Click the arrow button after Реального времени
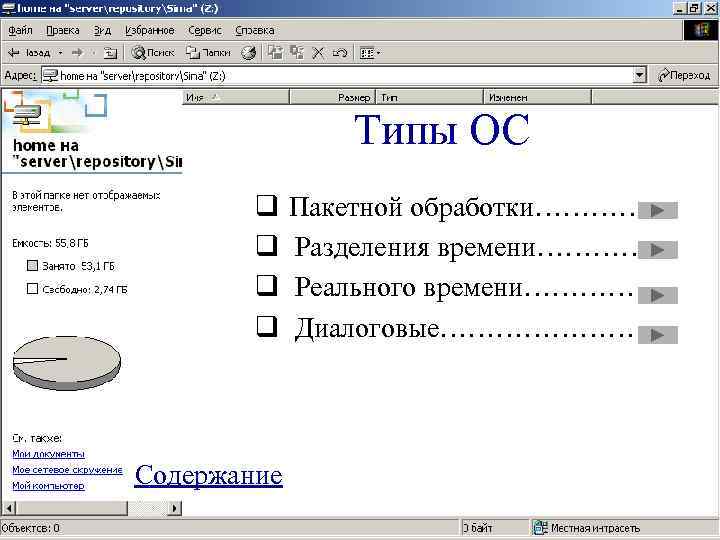Viewport: 720px width, 540px height. pyautogui.click(x=658, y=295)
